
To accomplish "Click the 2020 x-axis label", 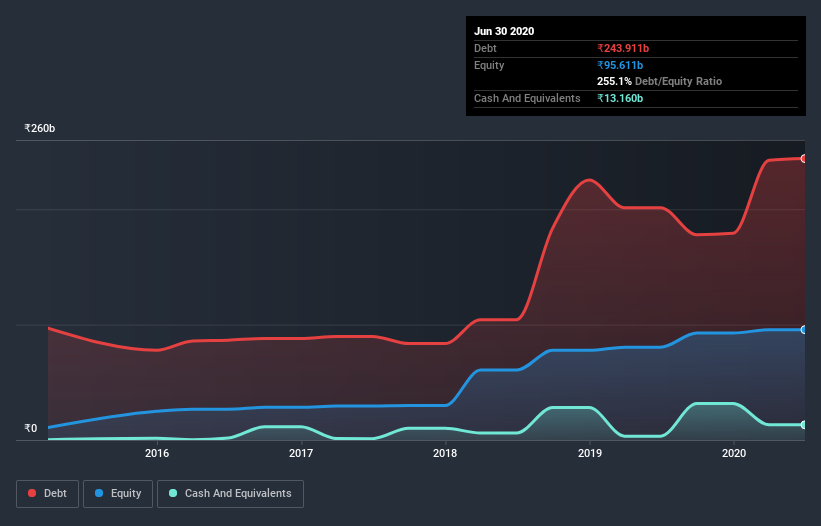I will [x=734, y=453].
